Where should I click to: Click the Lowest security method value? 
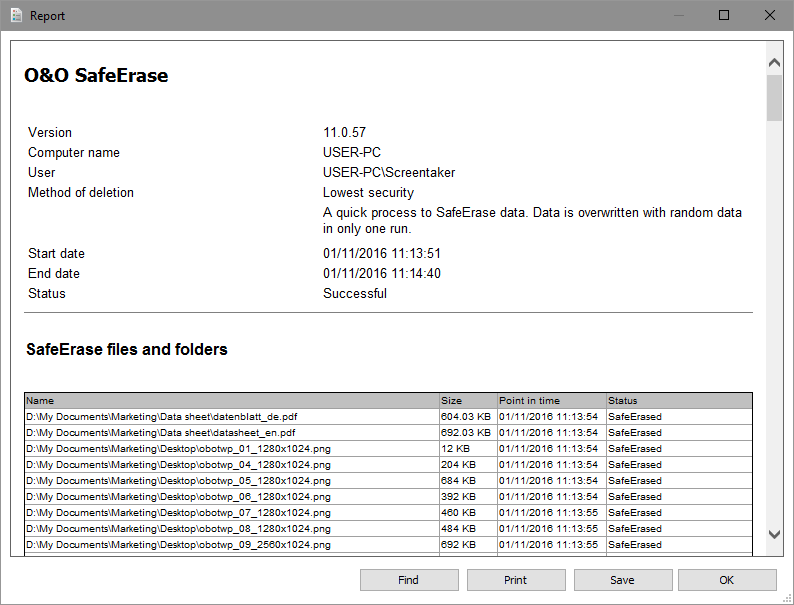368,193
